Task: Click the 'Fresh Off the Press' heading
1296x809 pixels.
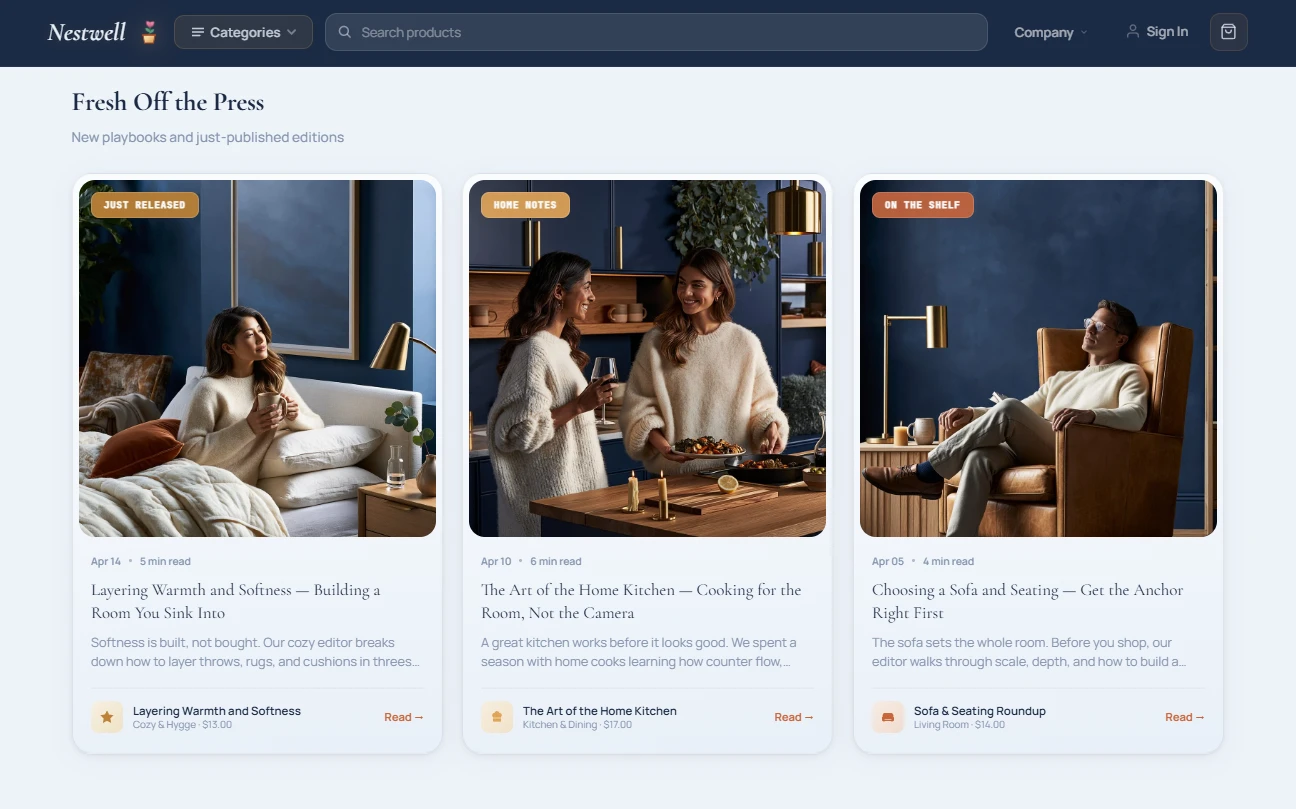Action: [168, 102]
